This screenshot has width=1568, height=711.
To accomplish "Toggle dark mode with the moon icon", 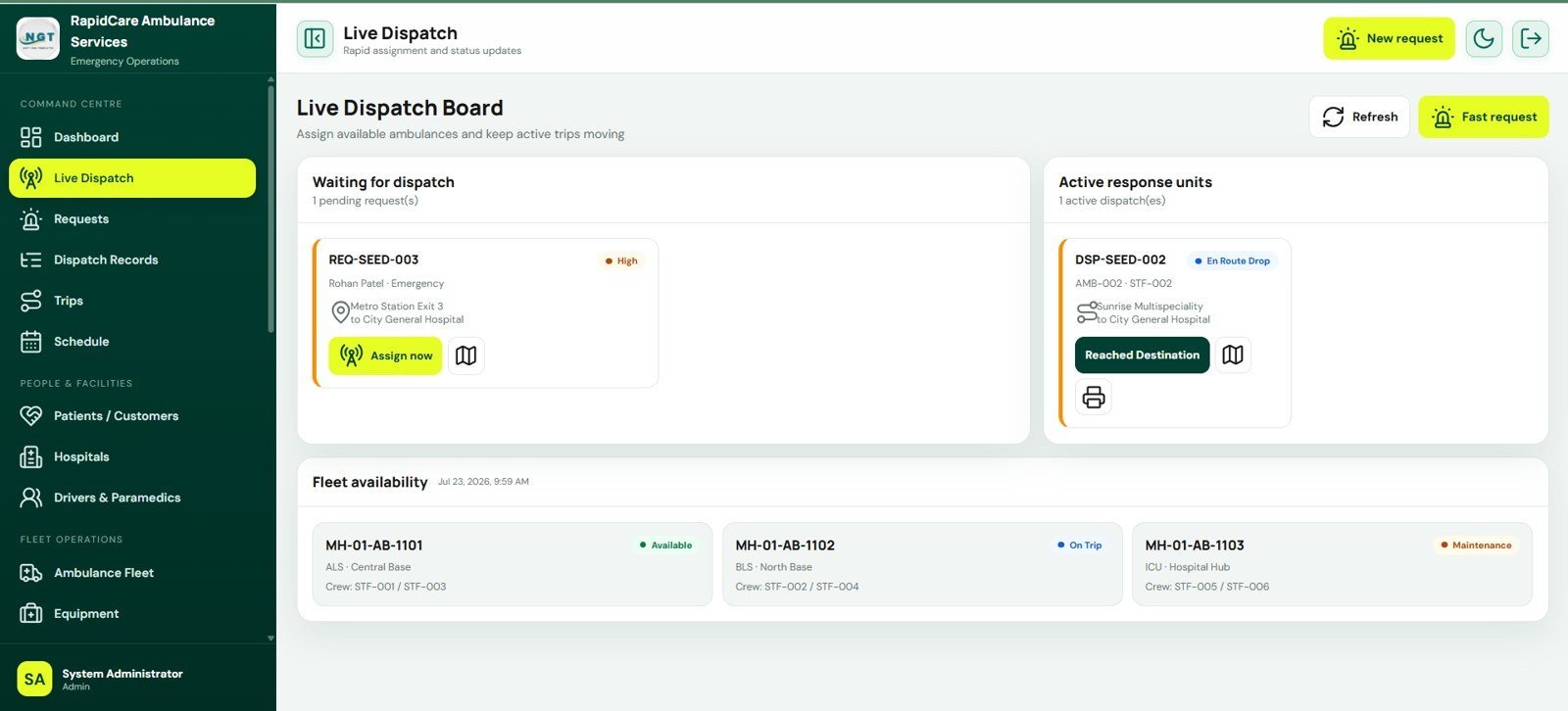I will pos(1484,39).
